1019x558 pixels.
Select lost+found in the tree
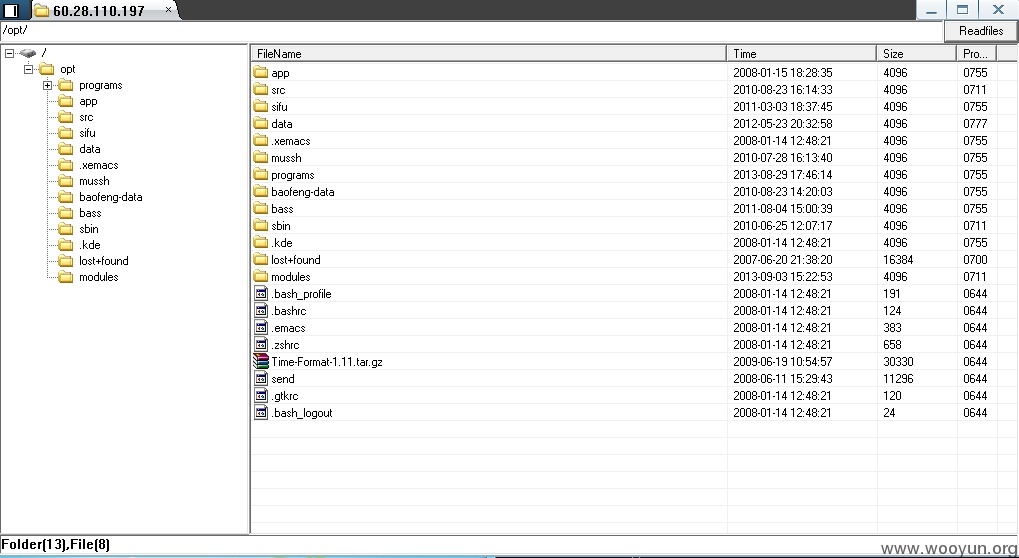click(103, 260)
